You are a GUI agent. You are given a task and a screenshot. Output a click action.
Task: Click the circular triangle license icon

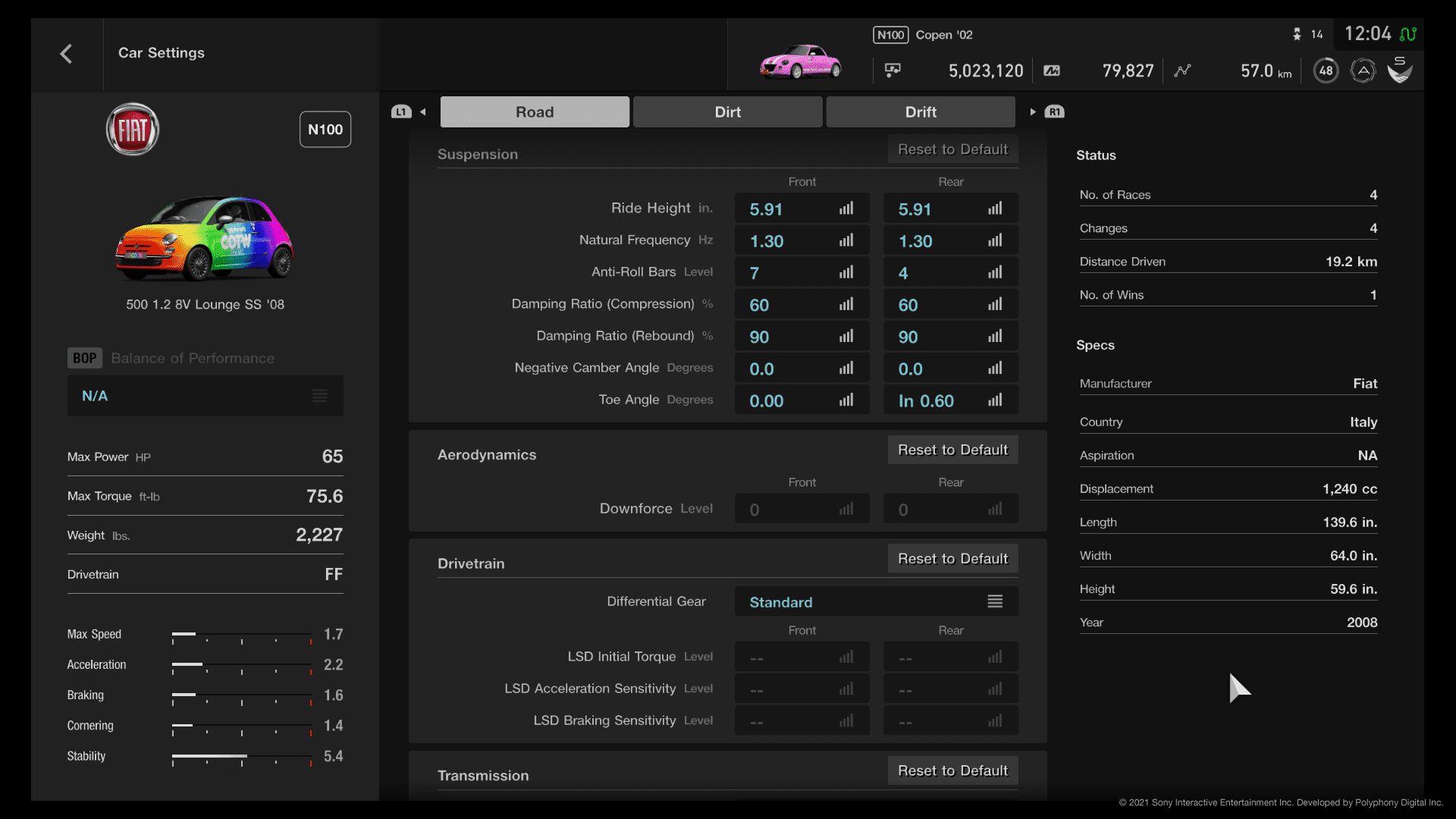[x=1363, y=71]
